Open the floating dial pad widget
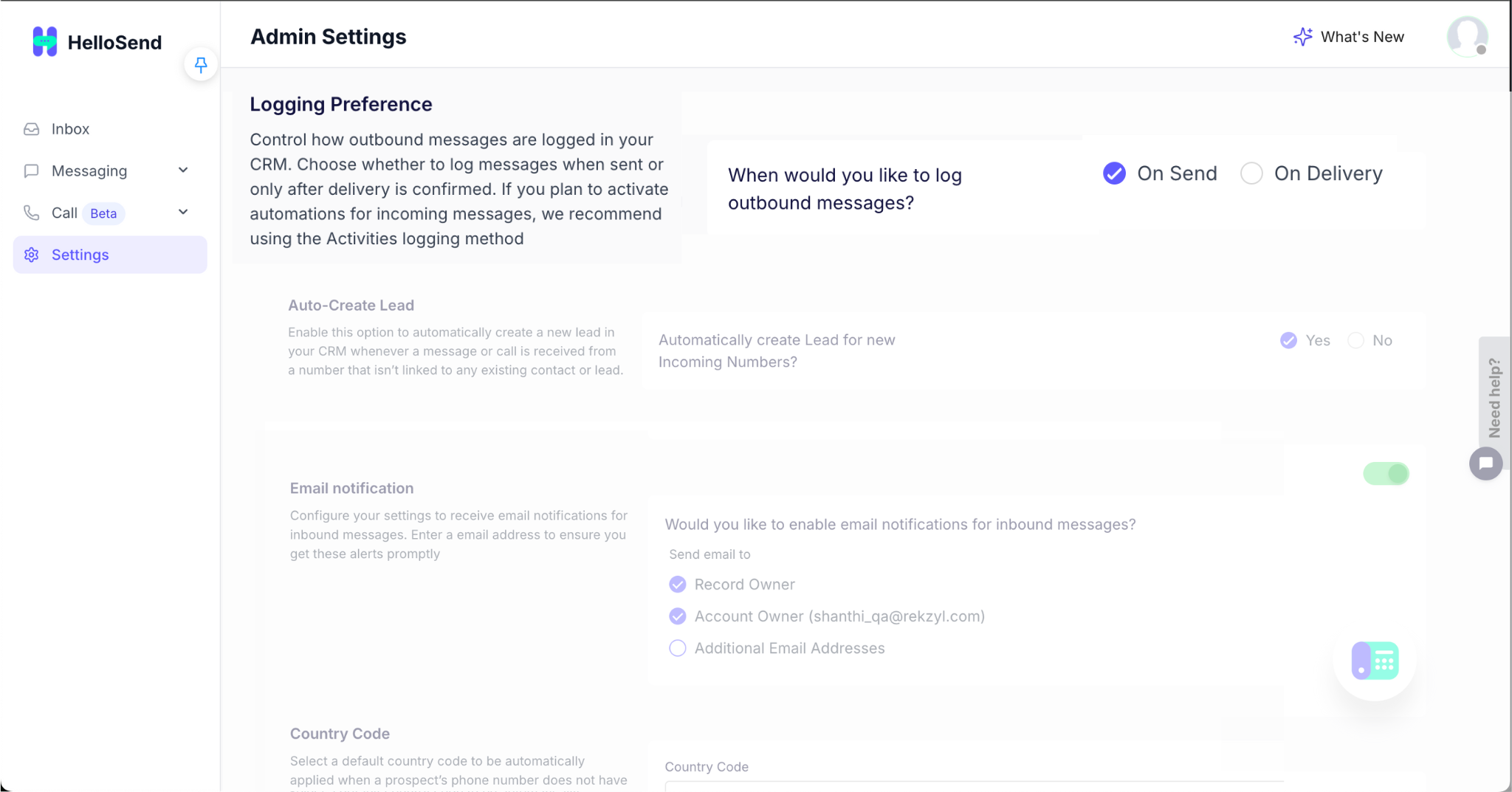This screenshot has height=792, width=1512. (x=1375, y=661)
